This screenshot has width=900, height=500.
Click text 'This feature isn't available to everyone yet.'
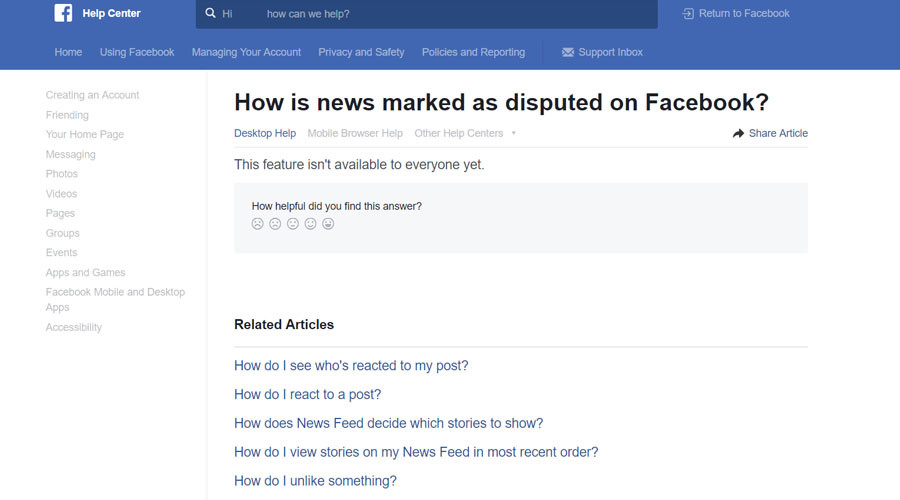tap(359, 165)
